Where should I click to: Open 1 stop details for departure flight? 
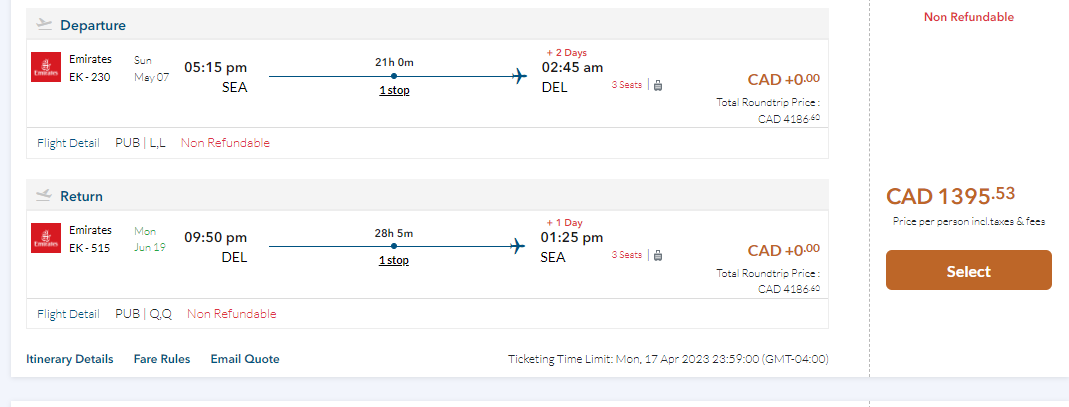[394, 90]
